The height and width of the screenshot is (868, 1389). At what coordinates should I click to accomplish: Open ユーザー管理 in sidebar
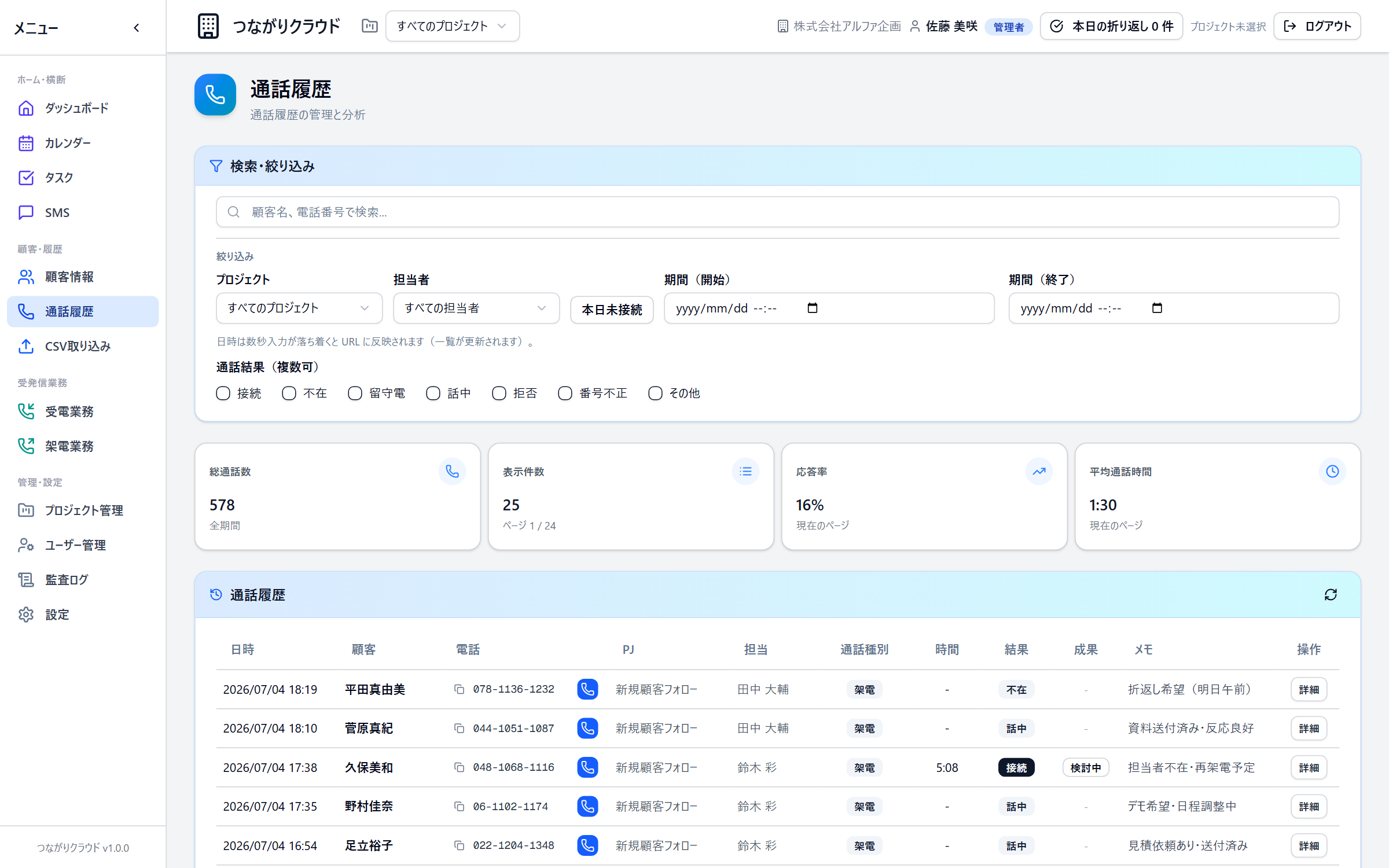(x=83, y=545)
